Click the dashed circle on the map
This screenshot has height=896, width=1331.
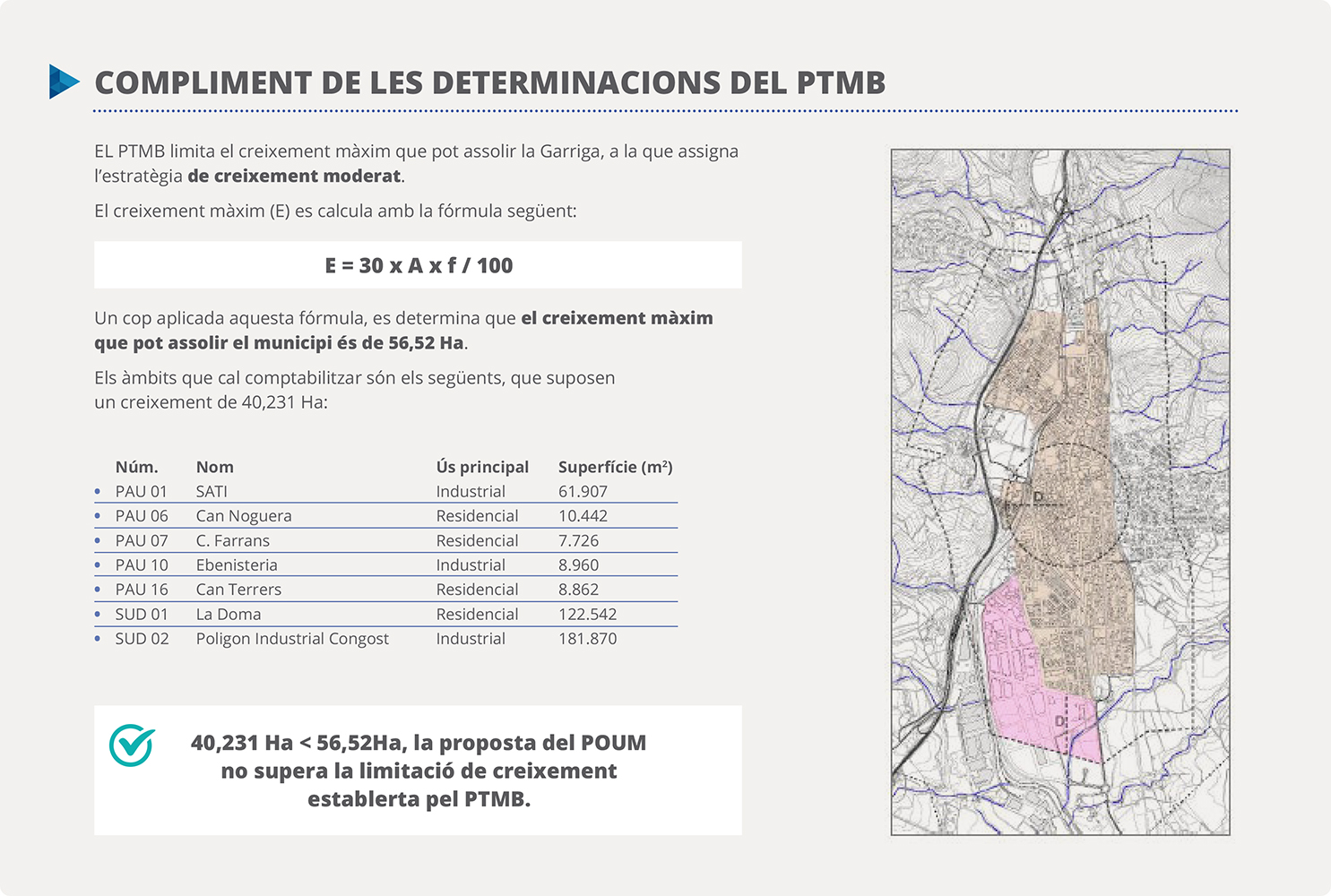pos(1066,504)
